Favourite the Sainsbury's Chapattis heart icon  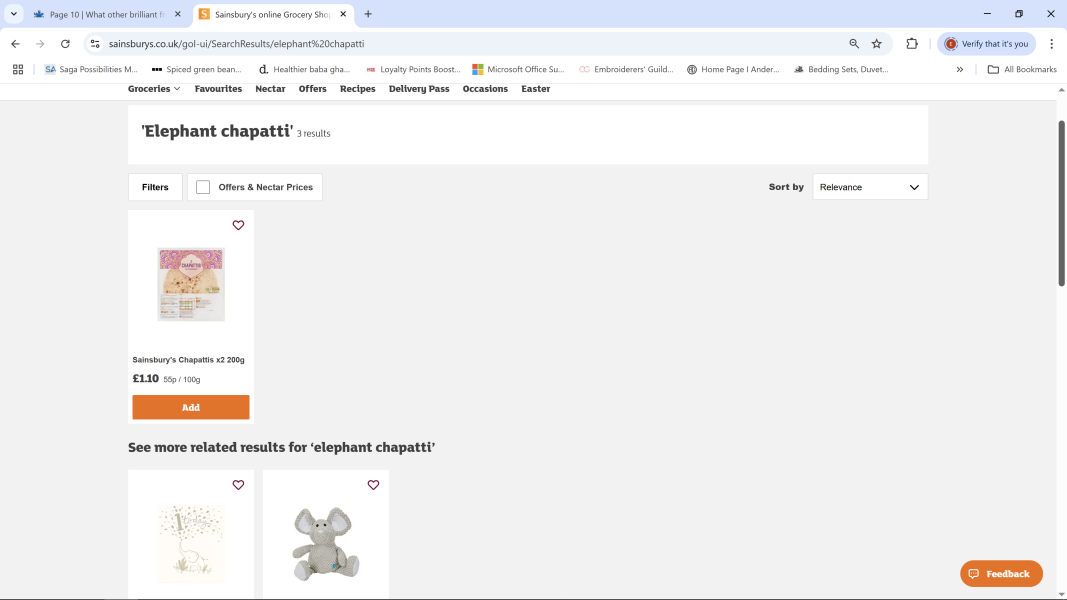pos(238,225)
